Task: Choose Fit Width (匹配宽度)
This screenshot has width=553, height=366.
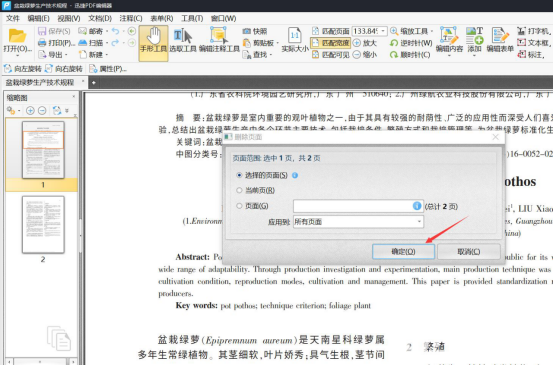Action: pos(330,43)
